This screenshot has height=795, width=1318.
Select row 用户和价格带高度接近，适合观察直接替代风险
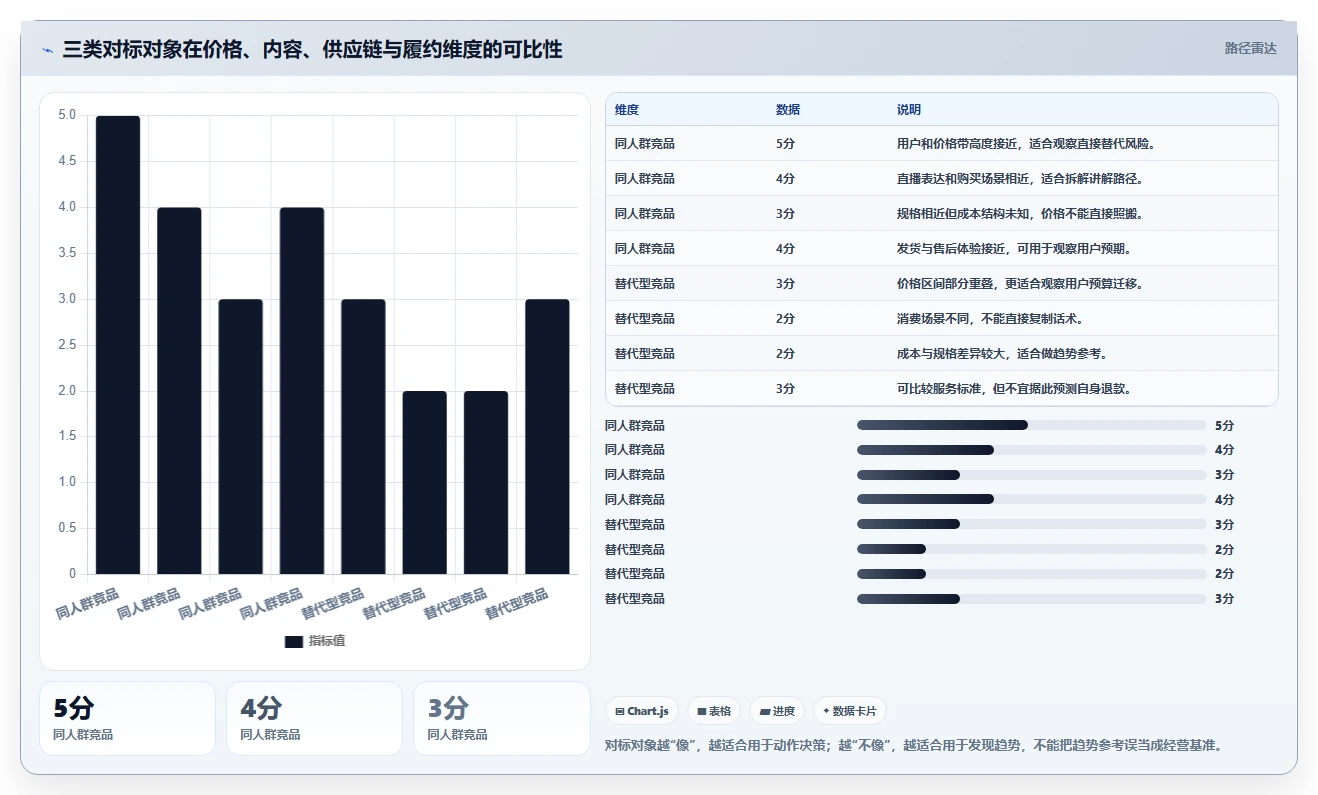(942, 143)
